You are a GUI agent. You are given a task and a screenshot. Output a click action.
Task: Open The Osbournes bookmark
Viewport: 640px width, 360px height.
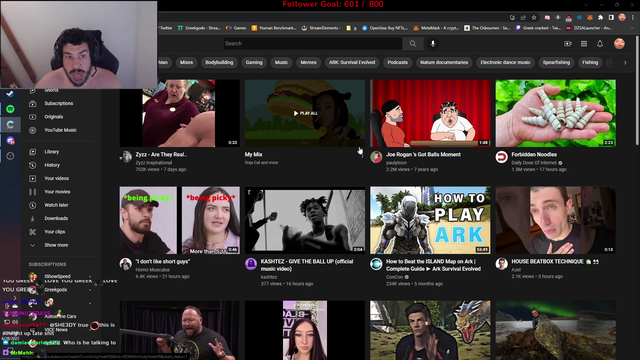click(x=487, y=28)
